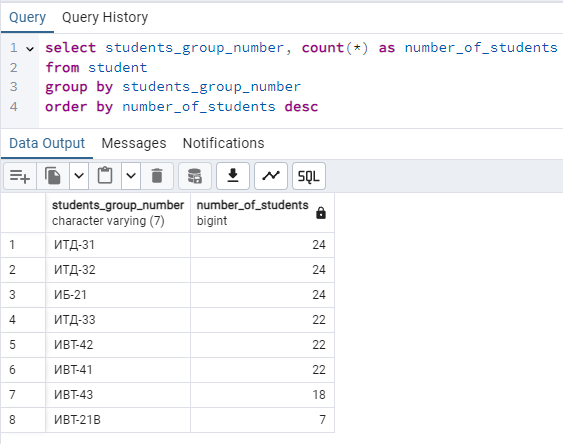Click the value 22 in ИВТ-42 row
563x444 pixels.
pyautogui.click(x=262, y=345)
